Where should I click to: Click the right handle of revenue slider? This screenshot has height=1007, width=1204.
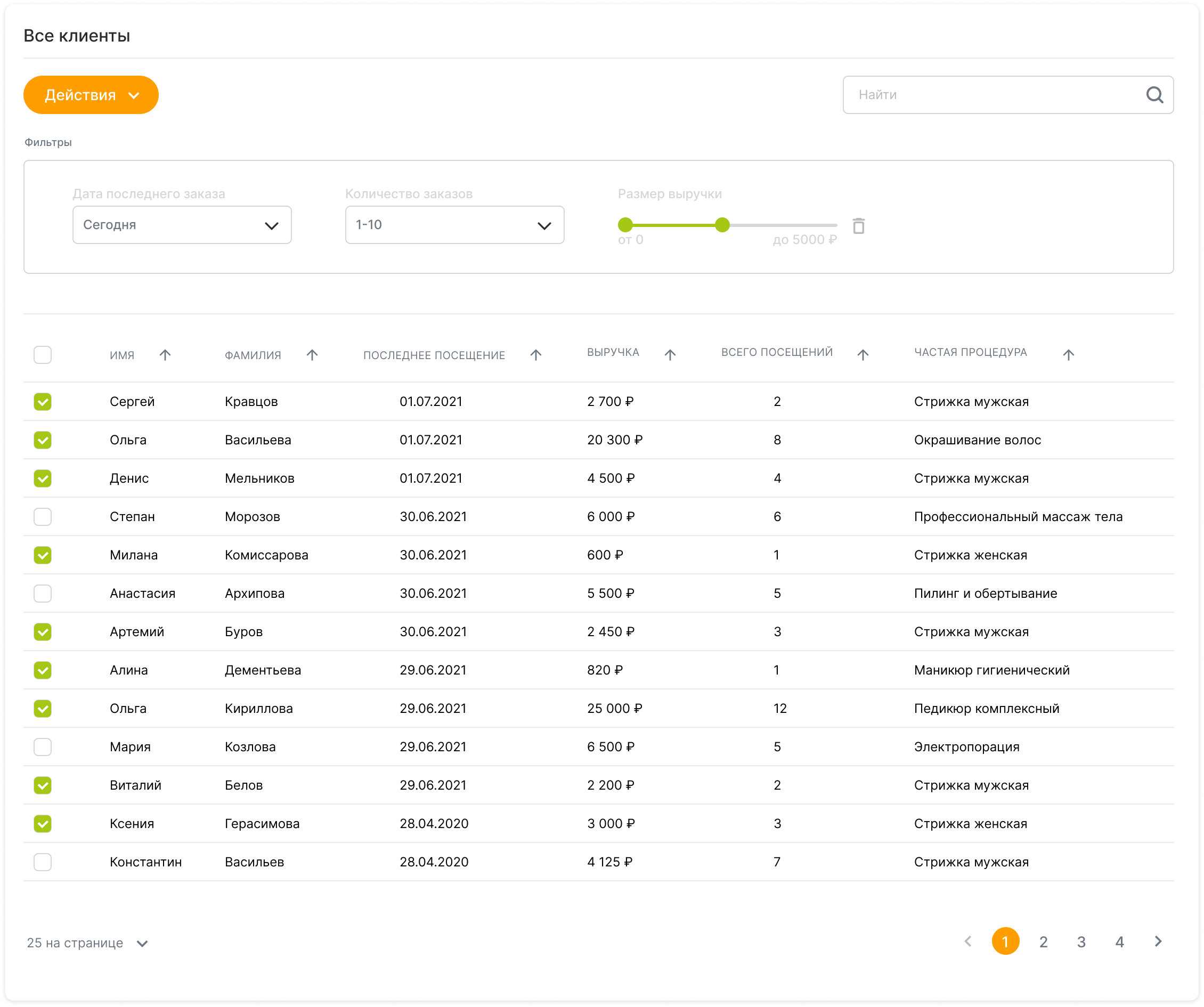coord(722,225)
